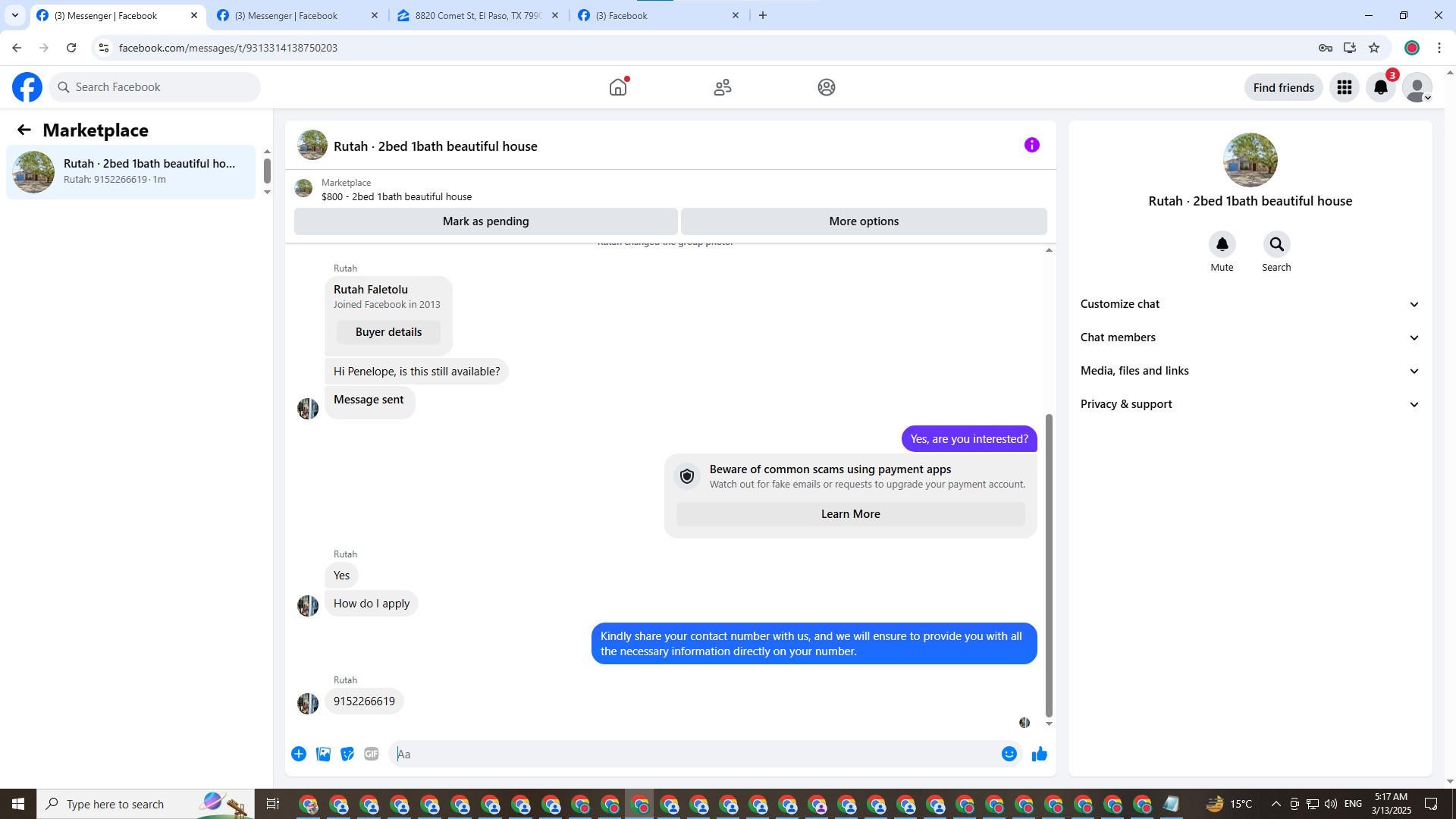Bookmark this page with the star icon
Screen dimensions: 1456x819
tap(1374, 48)
